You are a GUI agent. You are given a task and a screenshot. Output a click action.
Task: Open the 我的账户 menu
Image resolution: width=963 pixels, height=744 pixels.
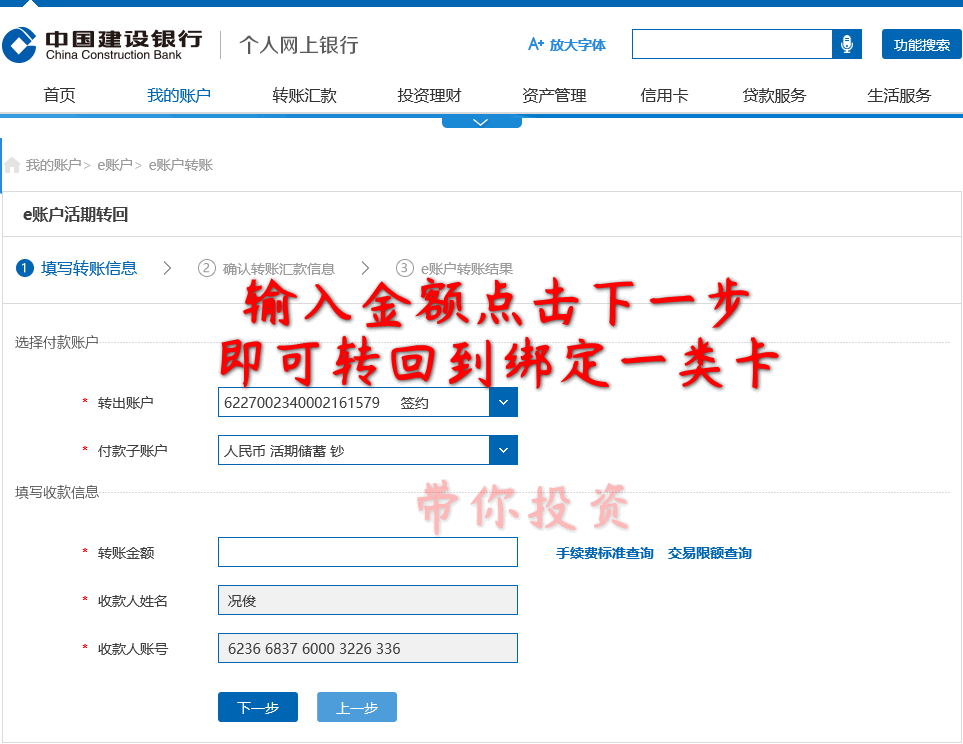coord(179,95)
